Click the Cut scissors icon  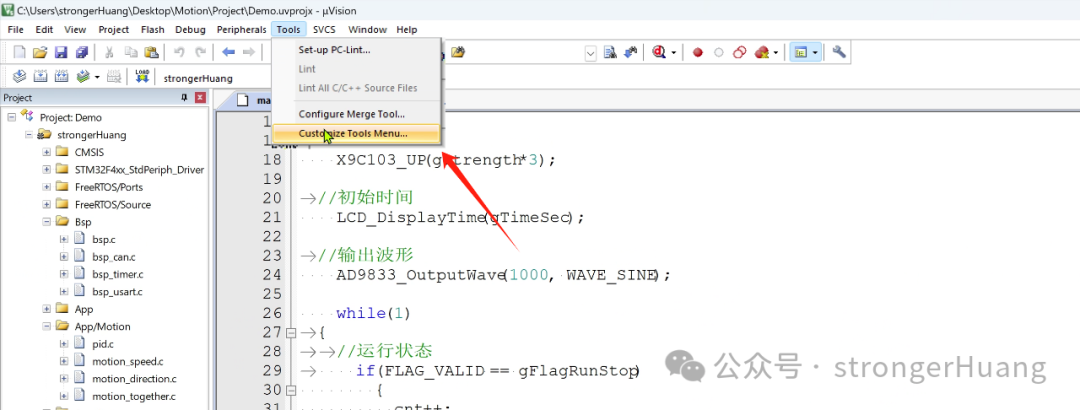pos(109,52)
